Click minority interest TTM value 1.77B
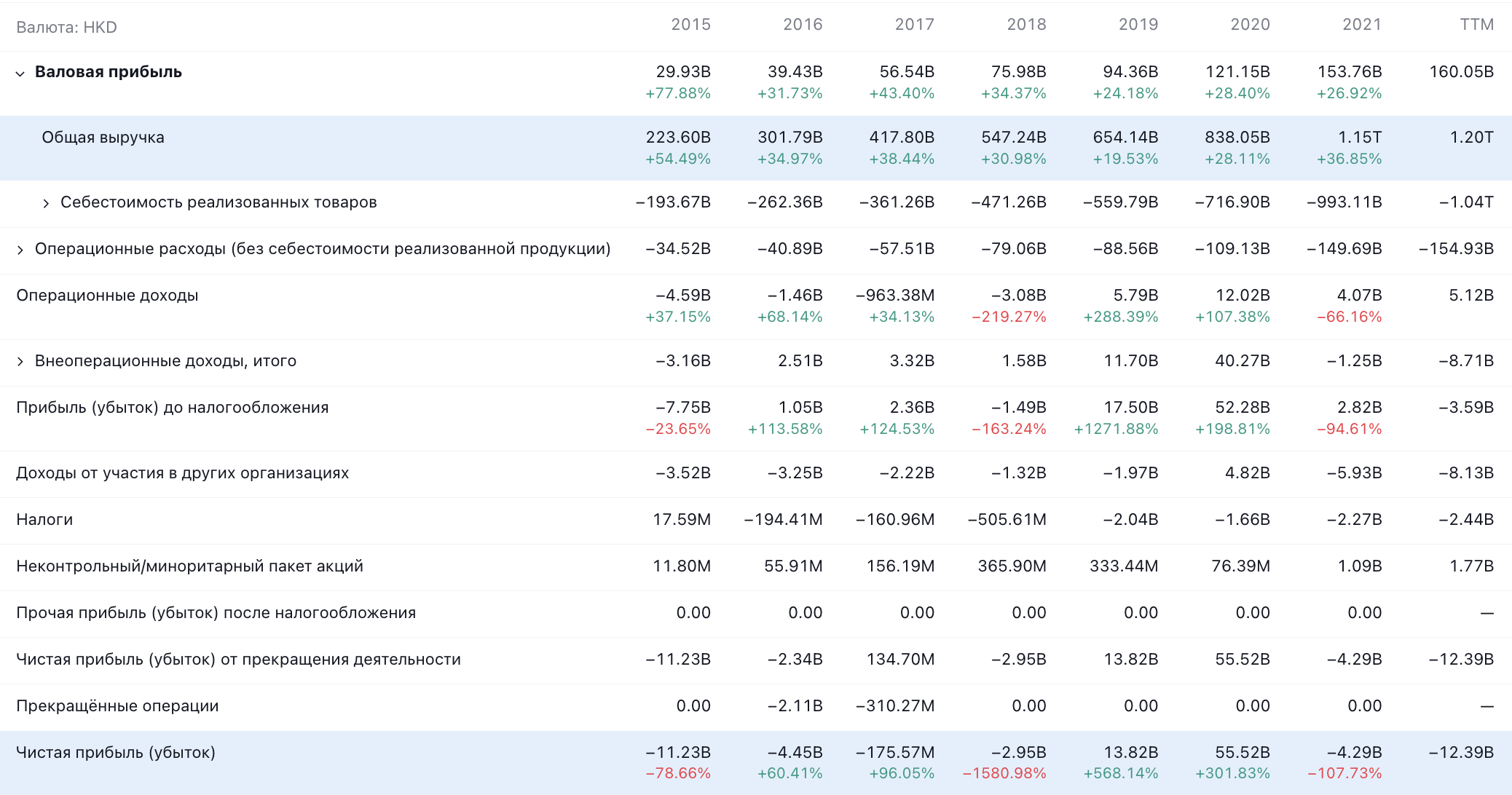 [1471, 566]
